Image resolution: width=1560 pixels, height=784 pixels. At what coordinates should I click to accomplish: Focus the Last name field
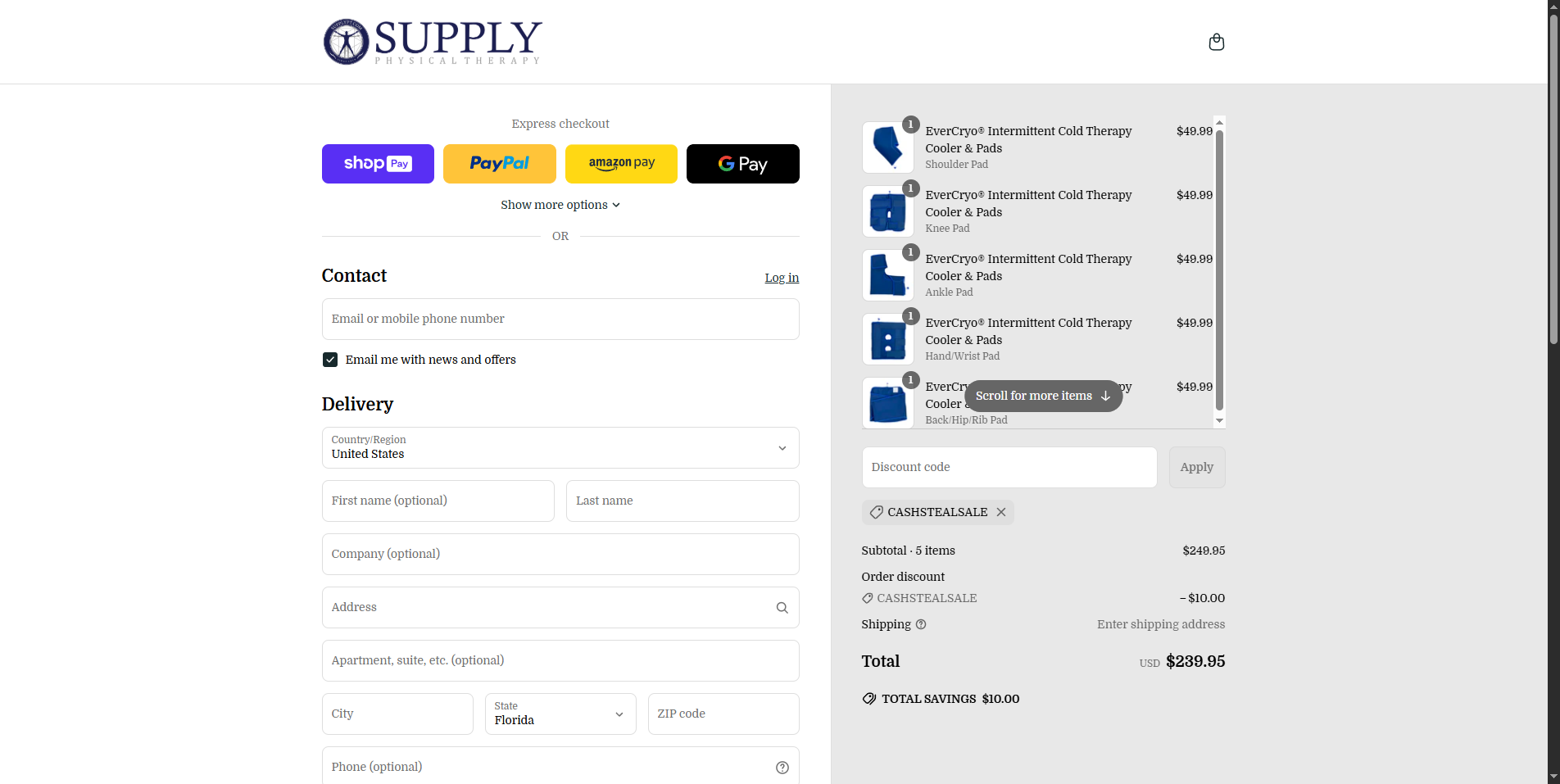tap(682, 501)
